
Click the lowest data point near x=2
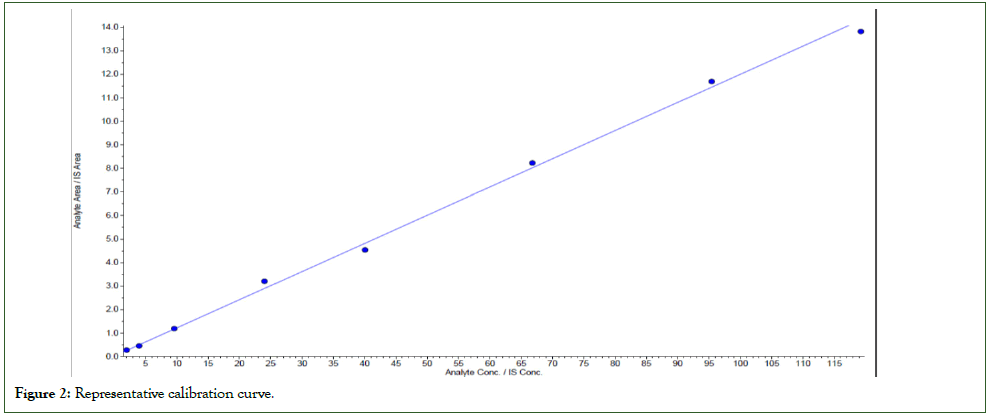[x=126, y=350]
